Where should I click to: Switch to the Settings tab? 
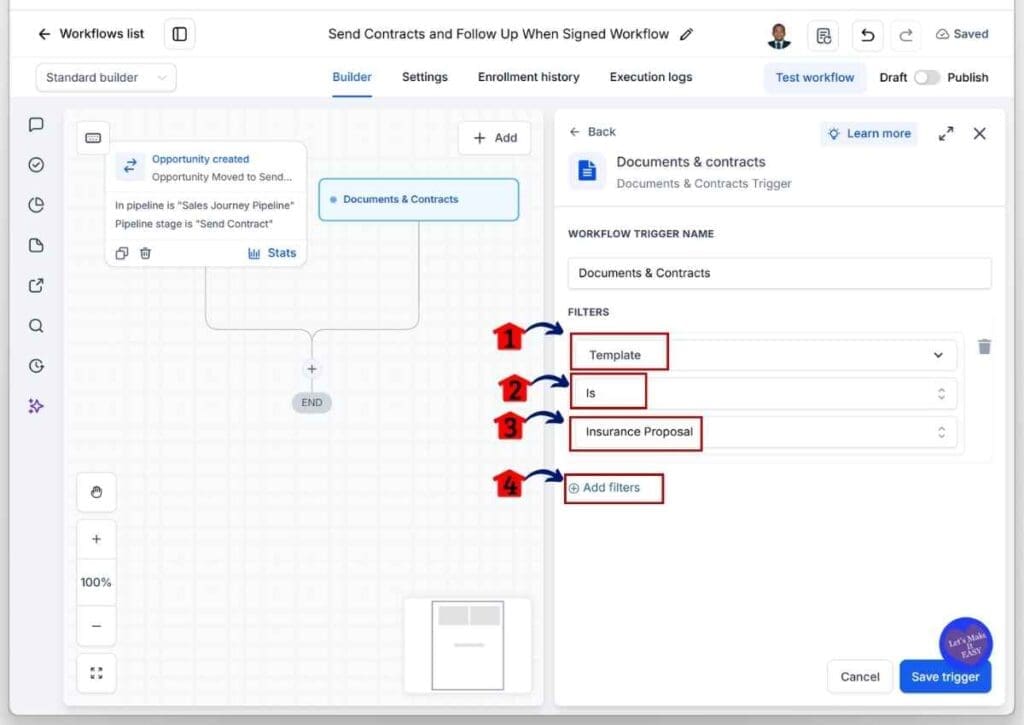click(x=424, y=77)
